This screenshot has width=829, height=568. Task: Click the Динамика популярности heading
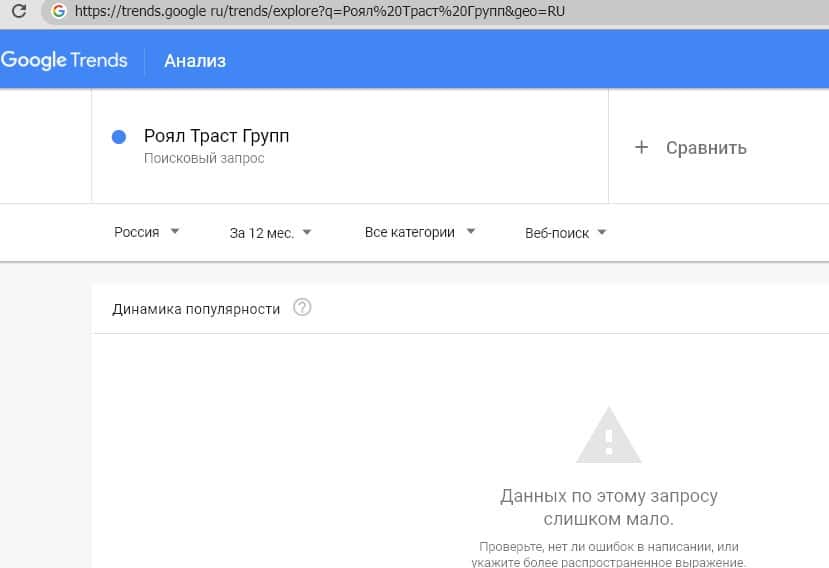point(196,309)
